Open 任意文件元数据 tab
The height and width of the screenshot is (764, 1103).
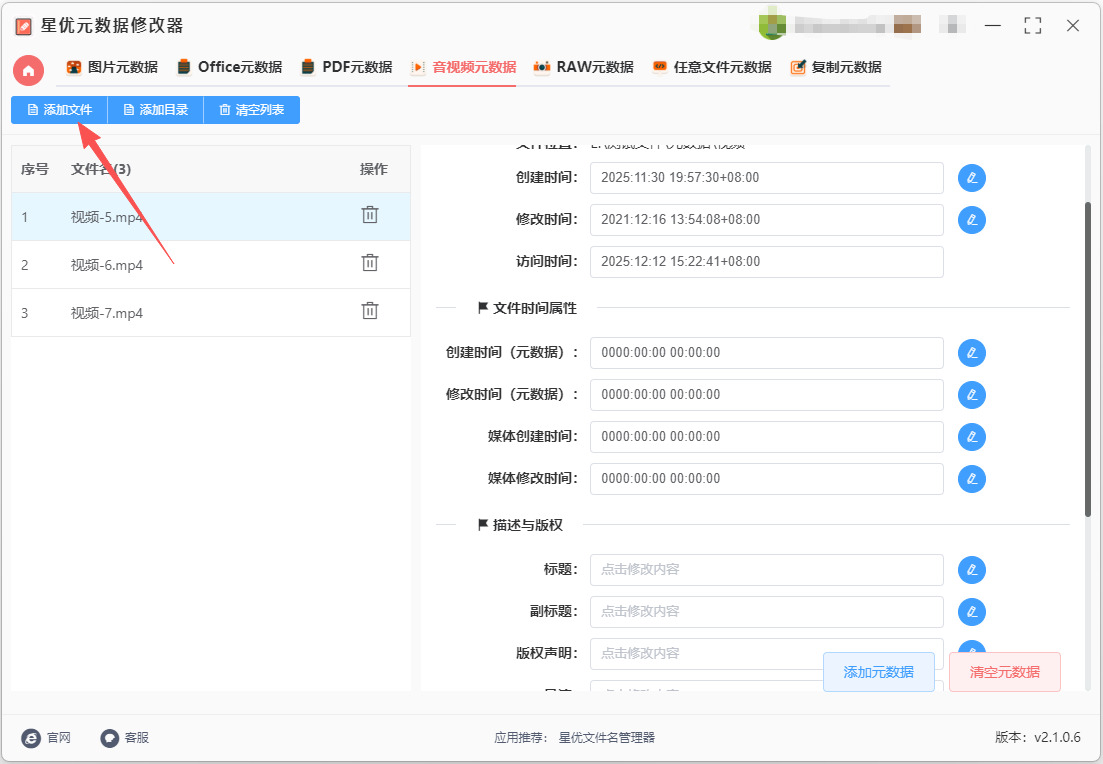click(x=712, y=68)
